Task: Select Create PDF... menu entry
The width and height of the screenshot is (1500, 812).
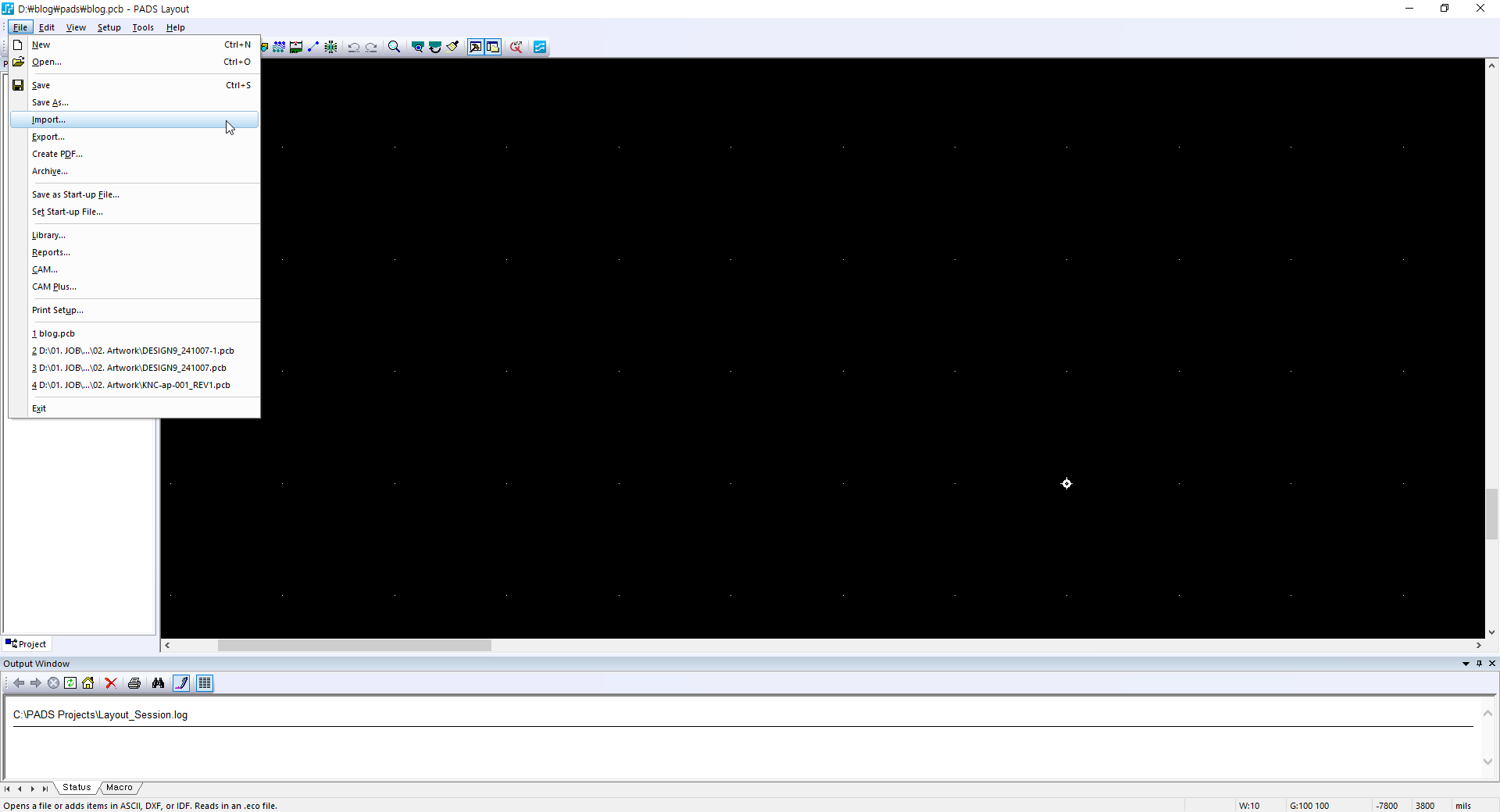Action: point(134,154)
